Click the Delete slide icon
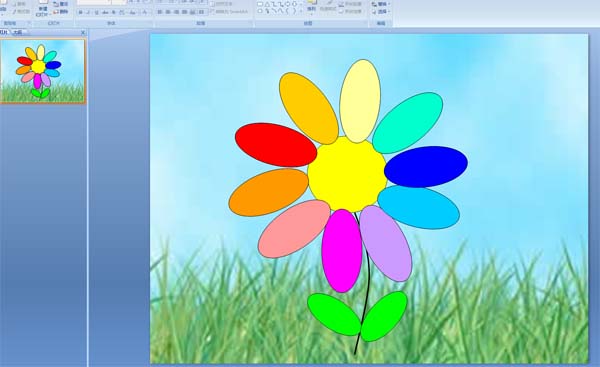The width and height of the screenshot is (600, 367). pos(61,12)
